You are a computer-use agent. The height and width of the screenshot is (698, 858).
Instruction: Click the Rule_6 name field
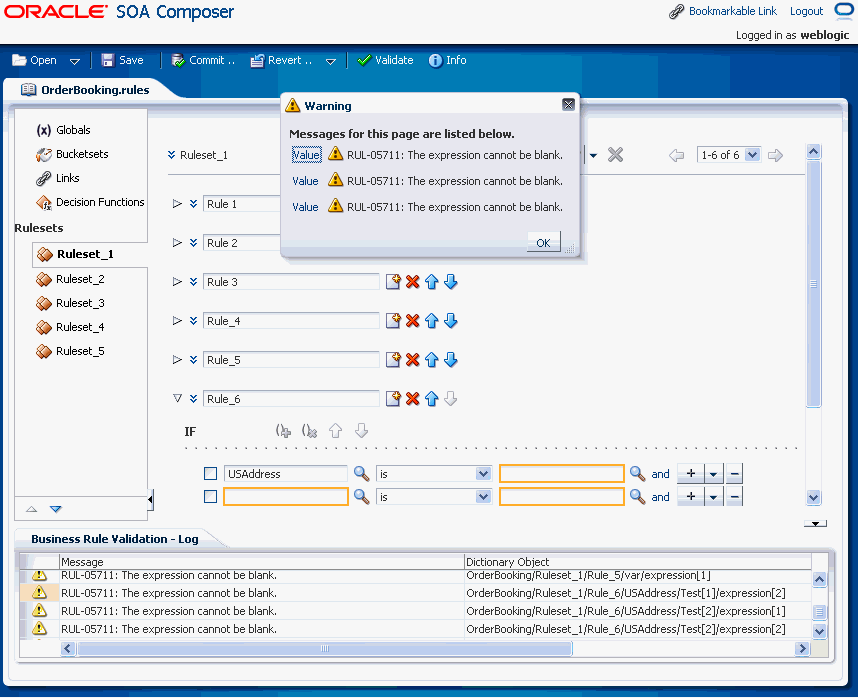[291, 399]
